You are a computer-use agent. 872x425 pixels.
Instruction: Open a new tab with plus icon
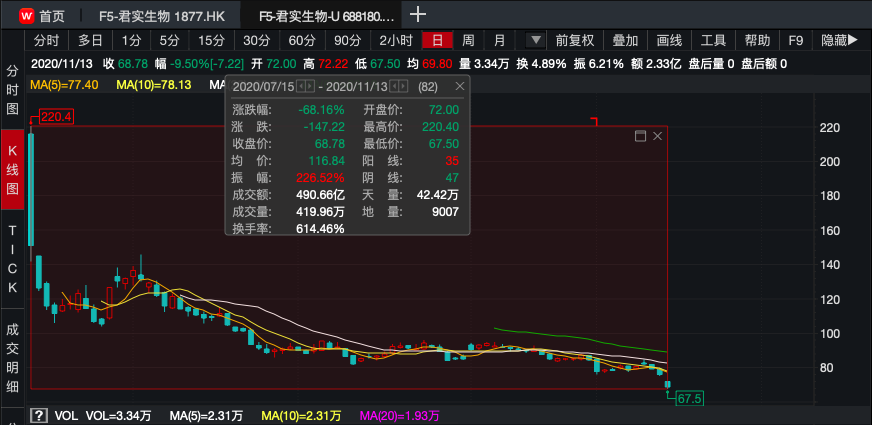[x=418, y=14]
